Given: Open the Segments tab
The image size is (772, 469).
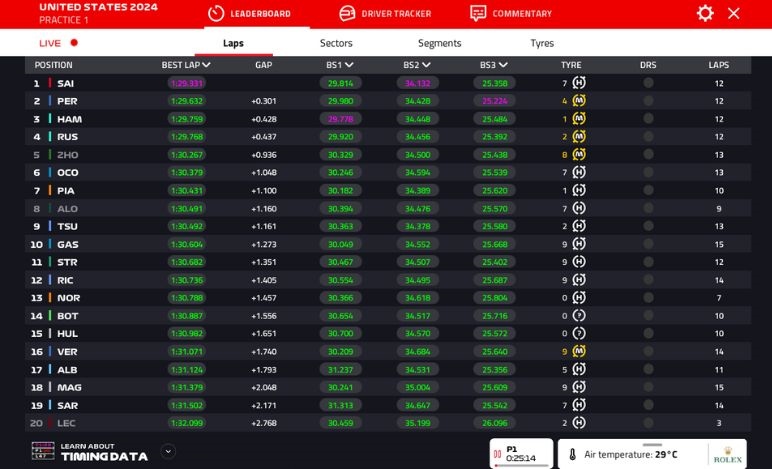Looking at the screenshot, I should (x=439, y=43).
